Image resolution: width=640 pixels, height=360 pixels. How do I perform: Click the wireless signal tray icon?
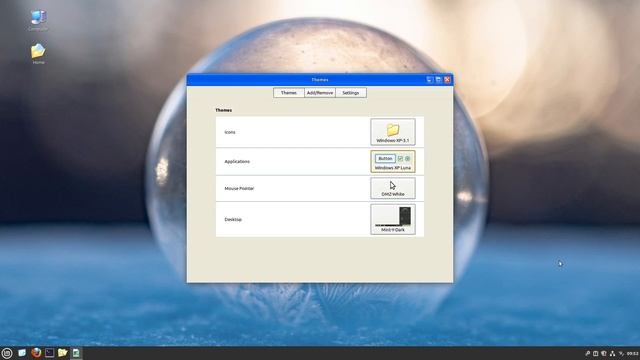(x=621, y=353)
